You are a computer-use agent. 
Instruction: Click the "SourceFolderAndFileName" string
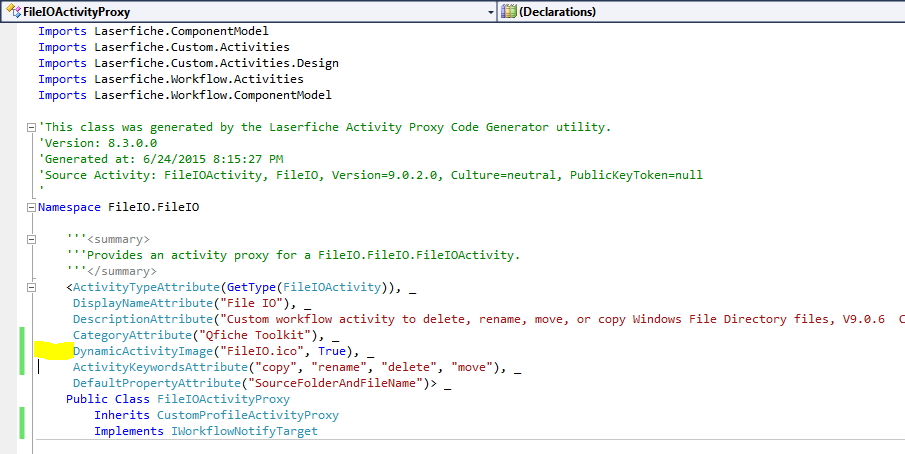click(x=339, y=383)
